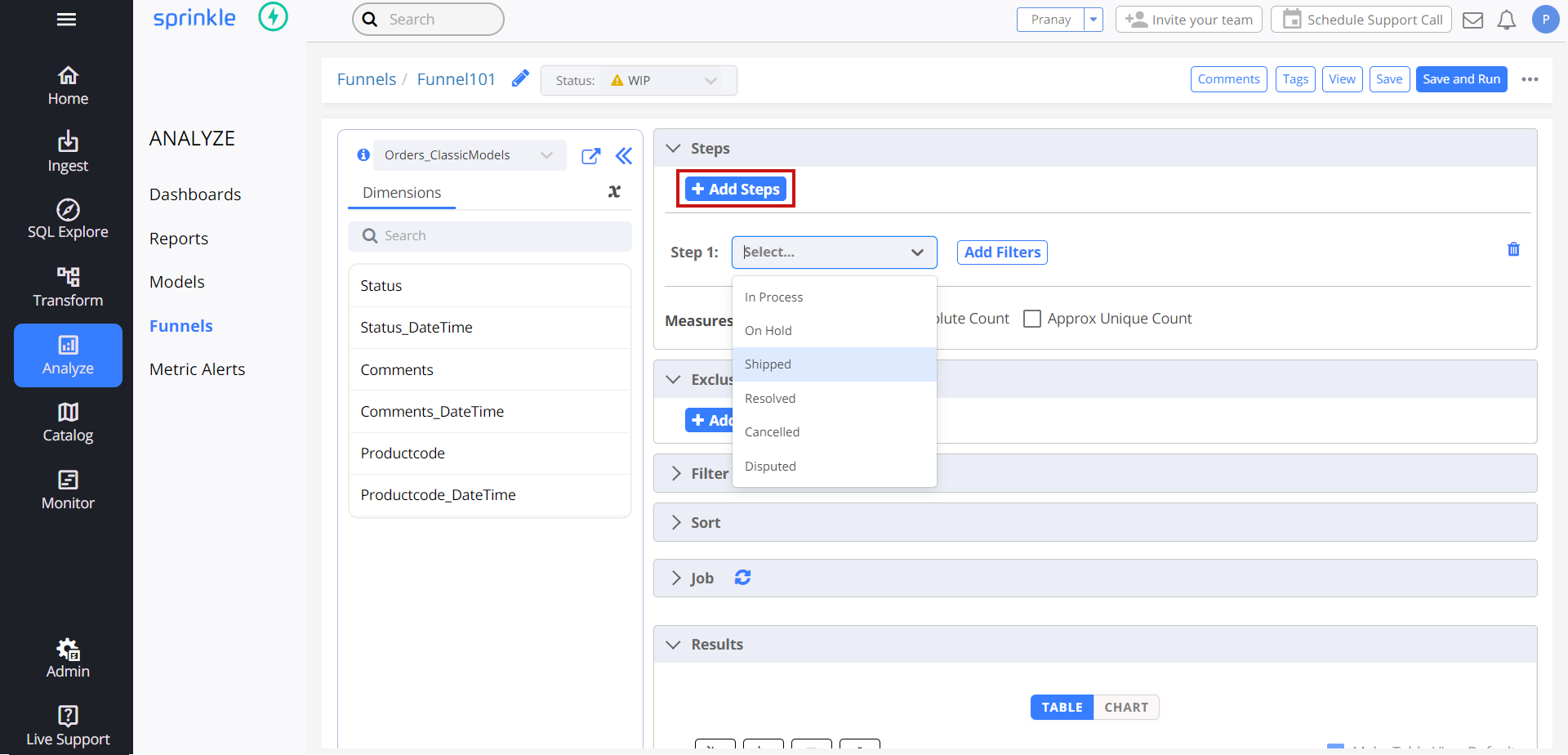
Task: Expand the Filter section
Action: [676, 474]
